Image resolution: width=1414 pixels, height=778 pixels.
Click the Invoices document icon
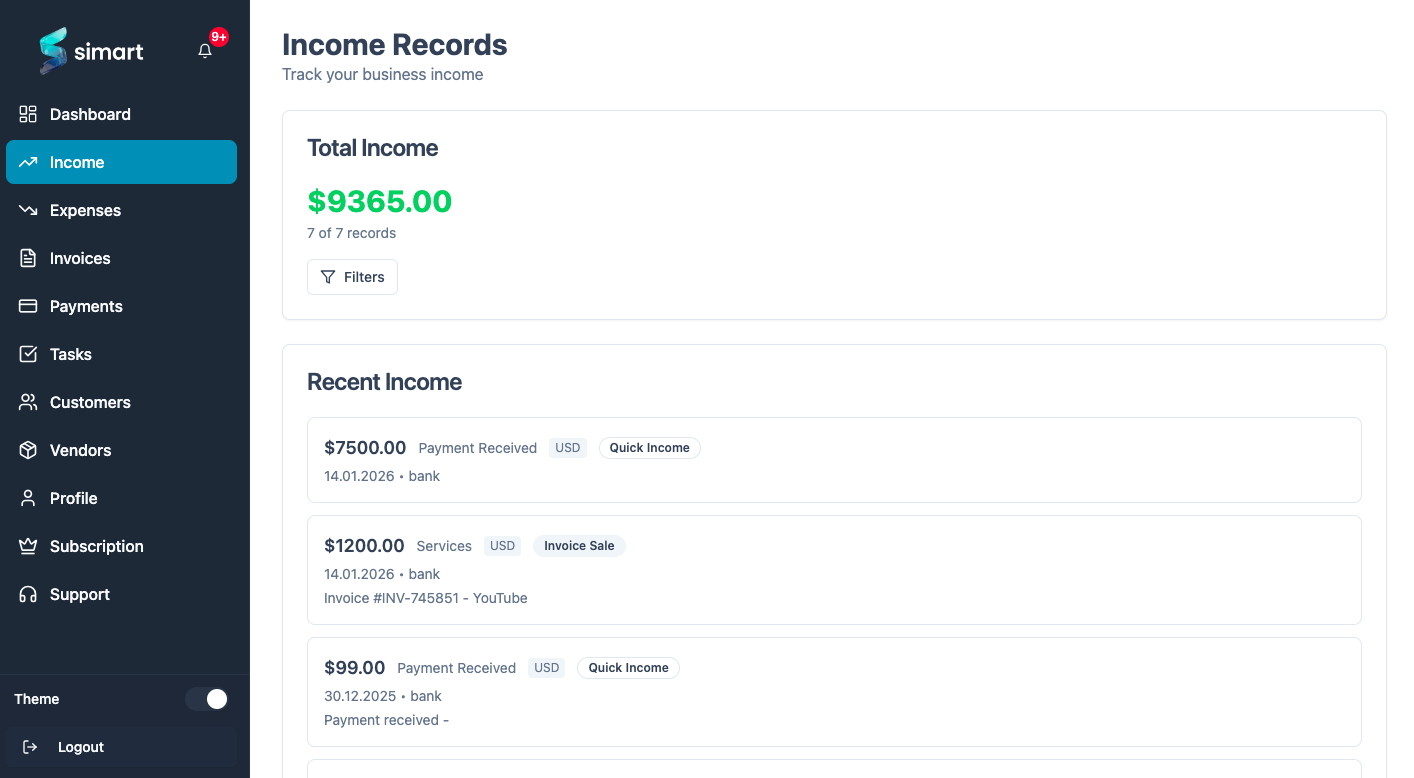coord(28,258)
